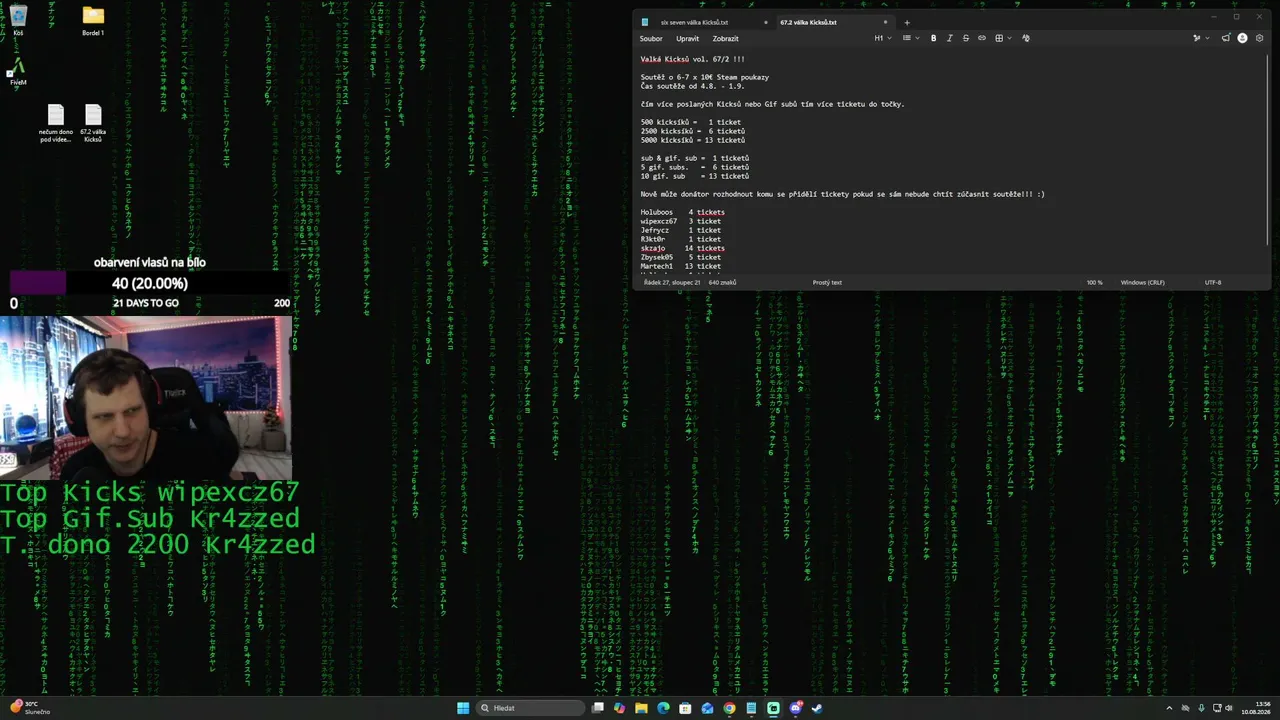Viewport: 1280px width, 720px height.
Task: Click the 5000 kicksíků = 13 ticketů line
Action: point(693,140)
